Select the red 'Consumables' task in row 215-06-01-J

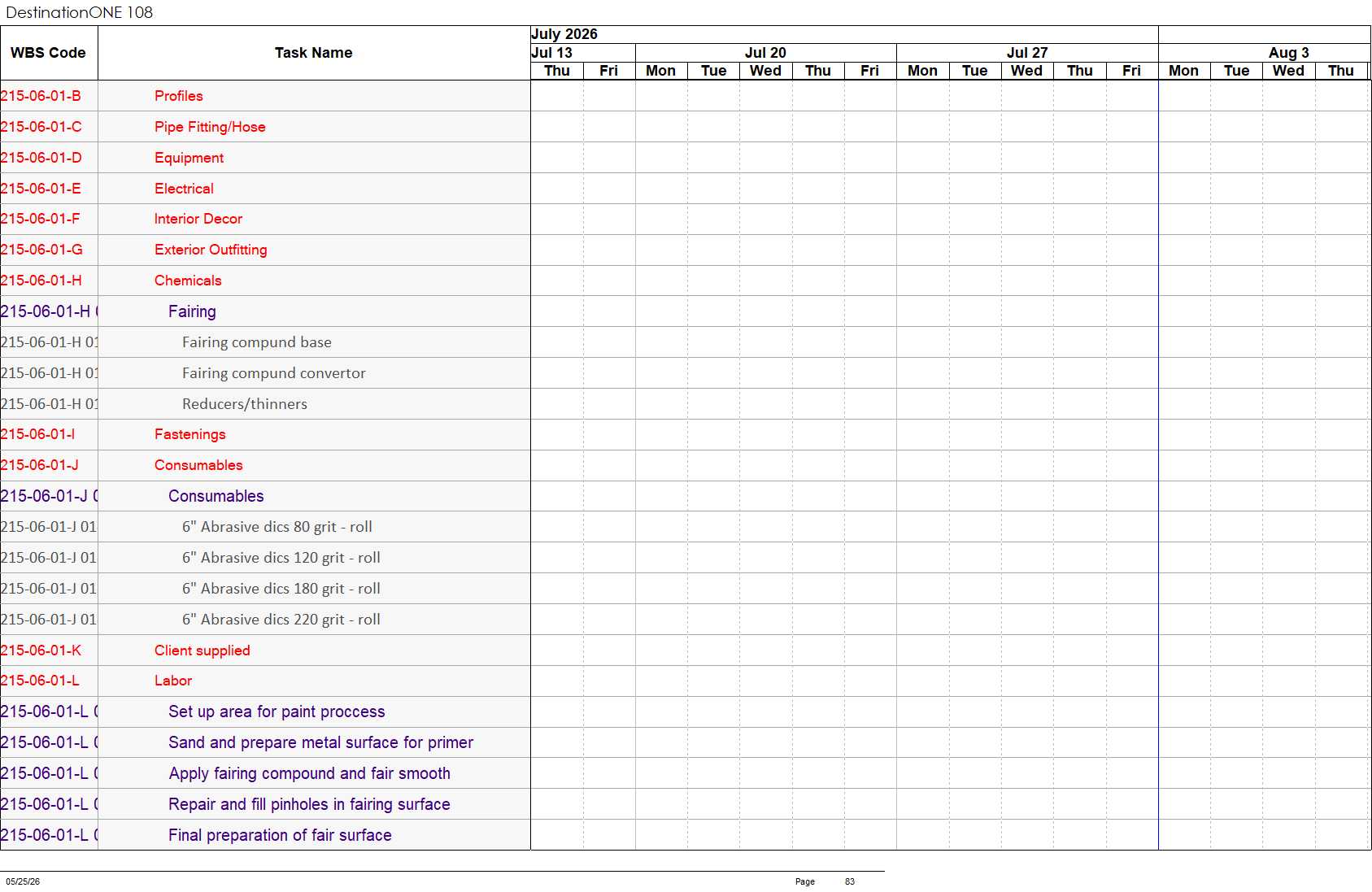point(198,465)
